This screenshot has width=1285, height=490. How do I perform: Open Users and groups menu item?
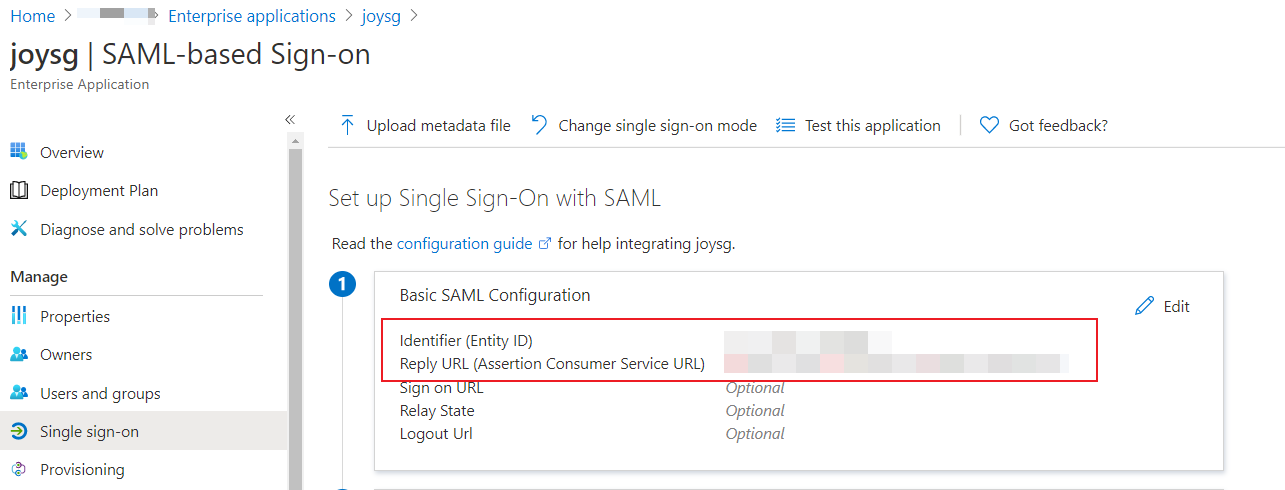pos(100,393)
